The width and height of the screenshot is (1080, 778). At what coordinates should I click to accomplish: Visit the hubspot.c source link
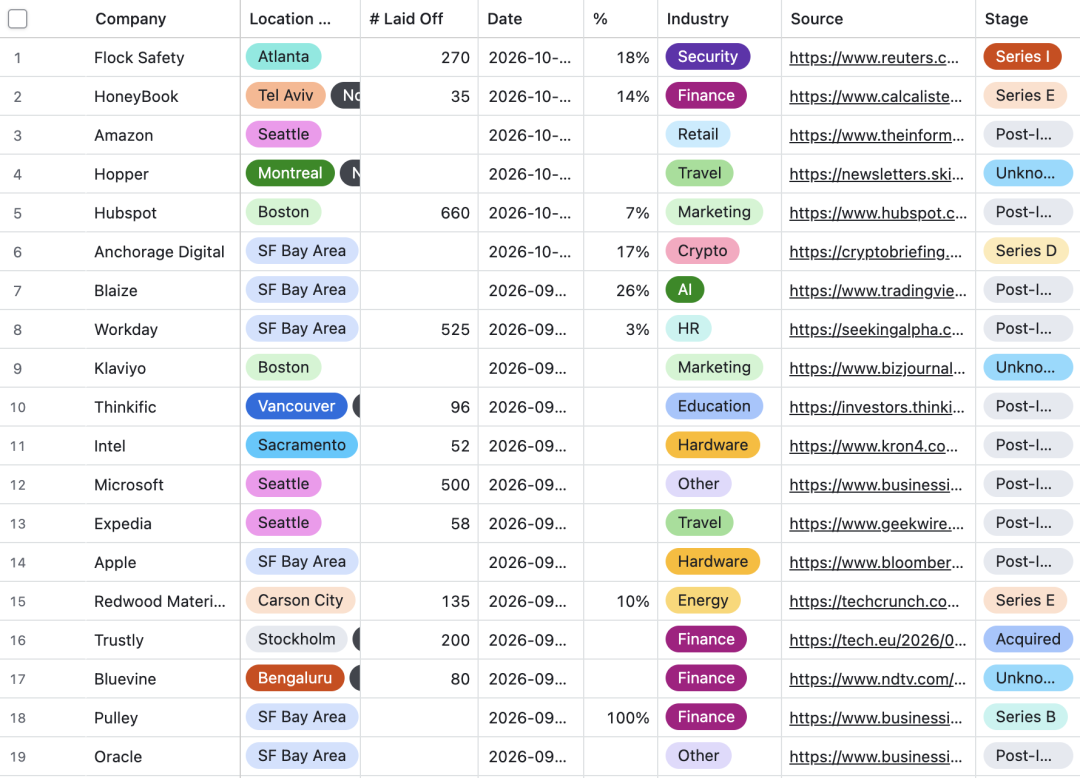pos(878,213)
